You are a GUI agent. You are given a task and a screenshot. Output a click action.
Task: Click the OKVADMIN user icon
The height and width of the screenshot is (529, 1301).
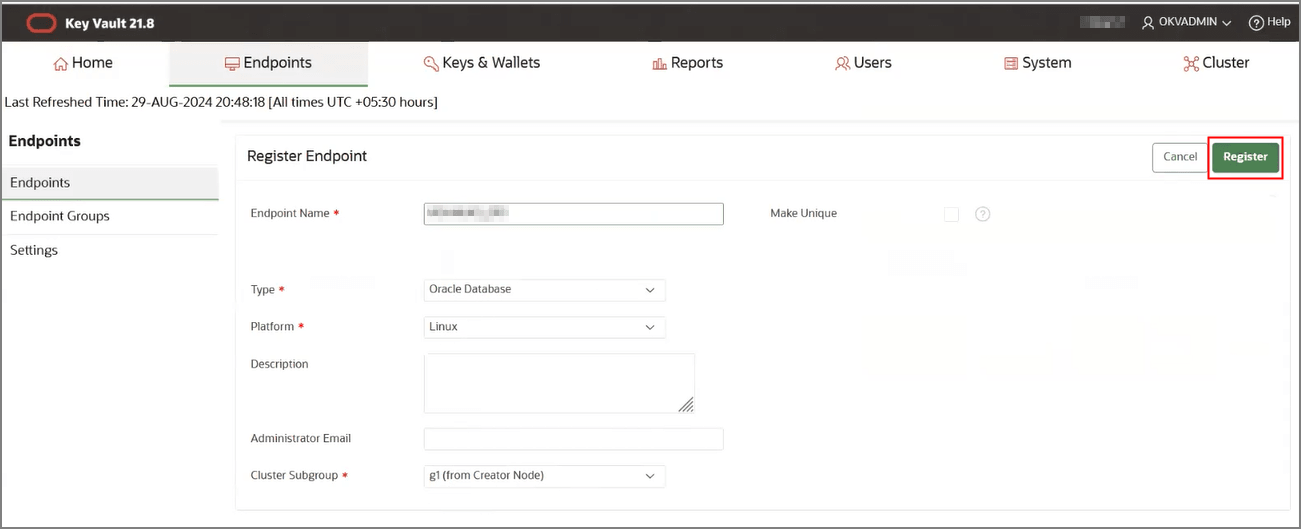[x=1148, y=22]
